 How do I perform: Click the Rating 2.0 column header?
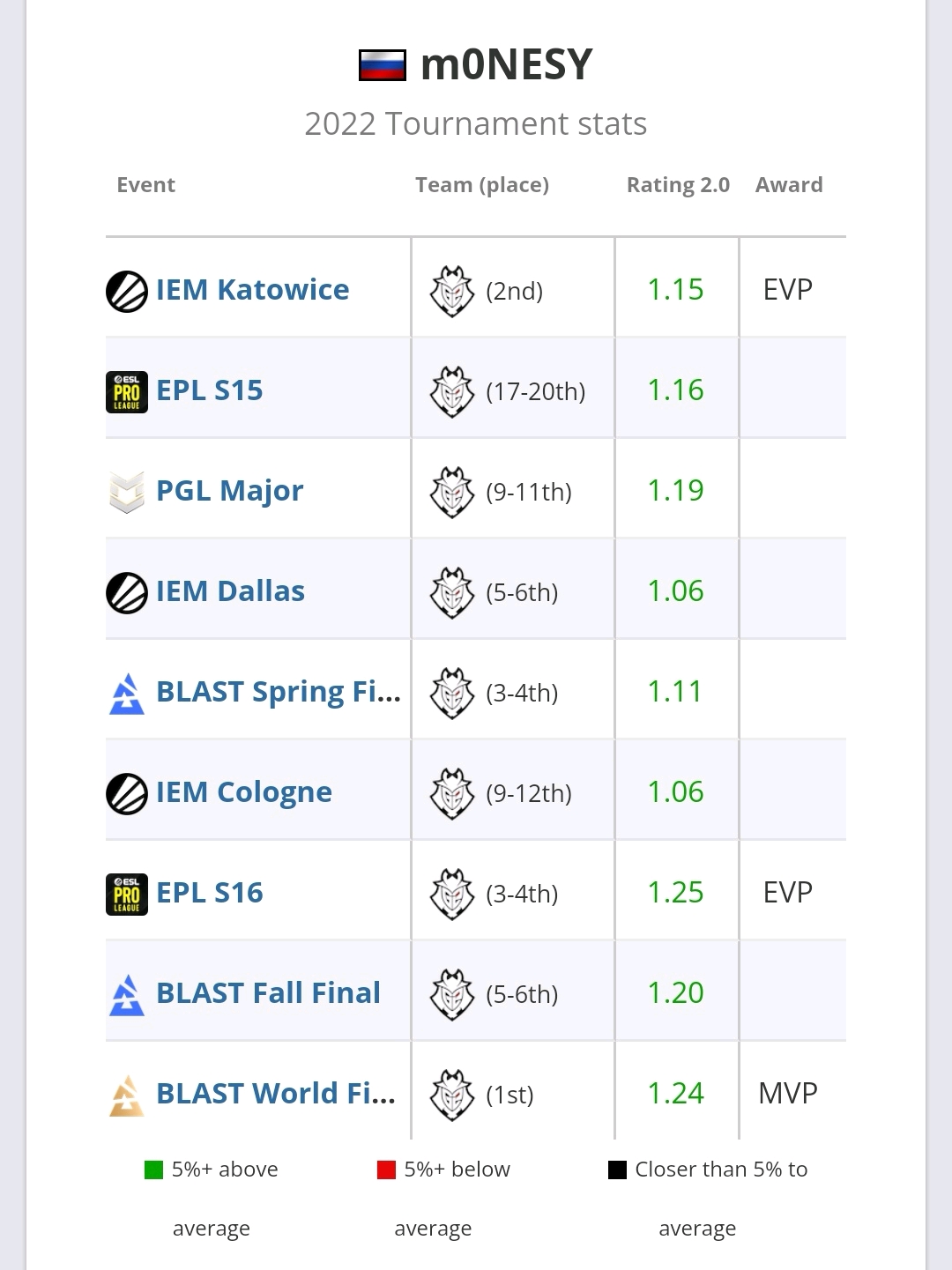tap(678, 185)
